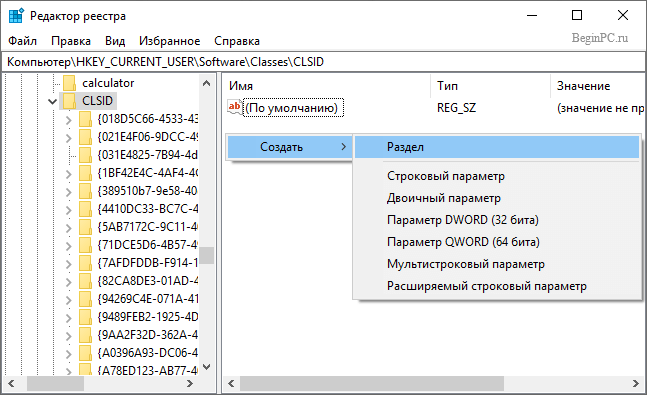Click values pane horizontal scroll-left arrow
647x395 pixels.
pos(231,383)
